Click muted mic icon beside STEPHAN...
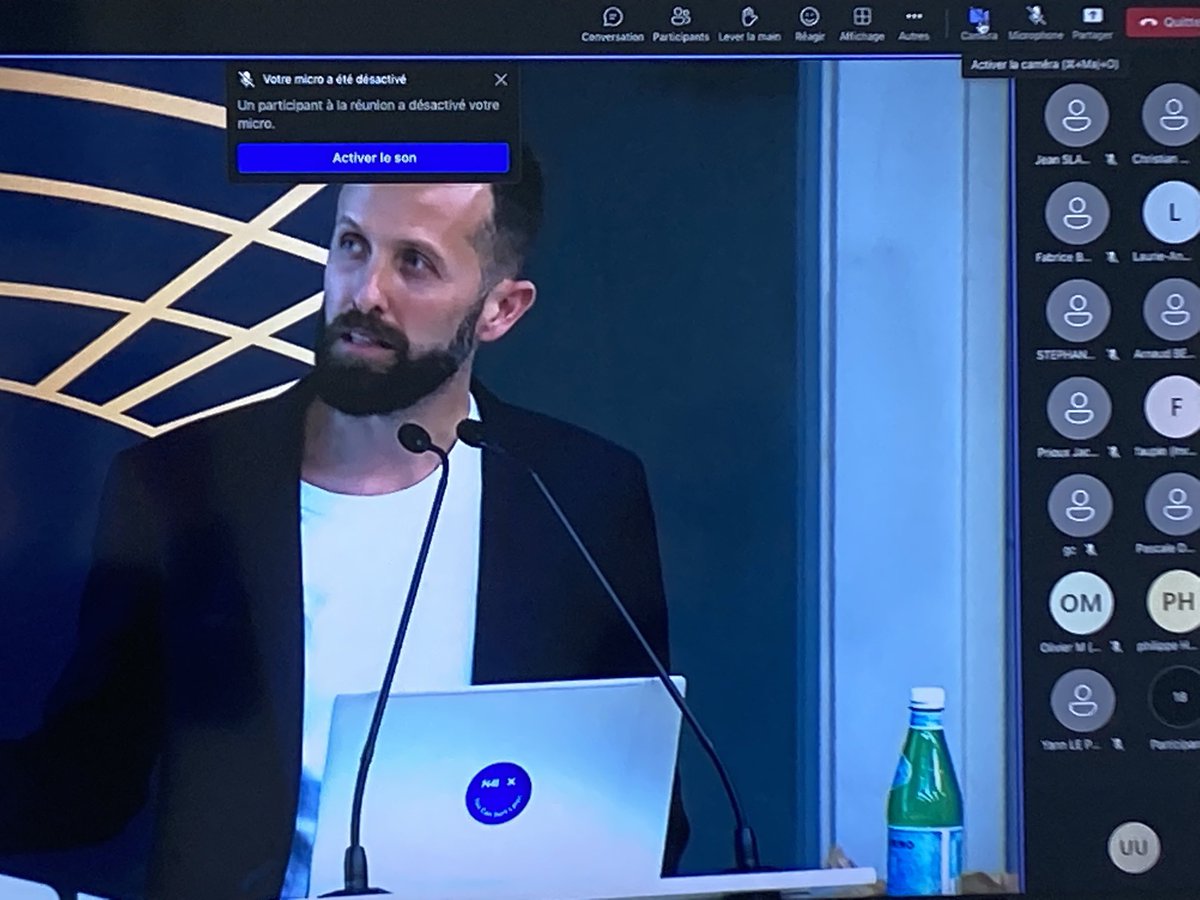The height and width of the screenshot is (900, 1200). tap(1111, 354)
